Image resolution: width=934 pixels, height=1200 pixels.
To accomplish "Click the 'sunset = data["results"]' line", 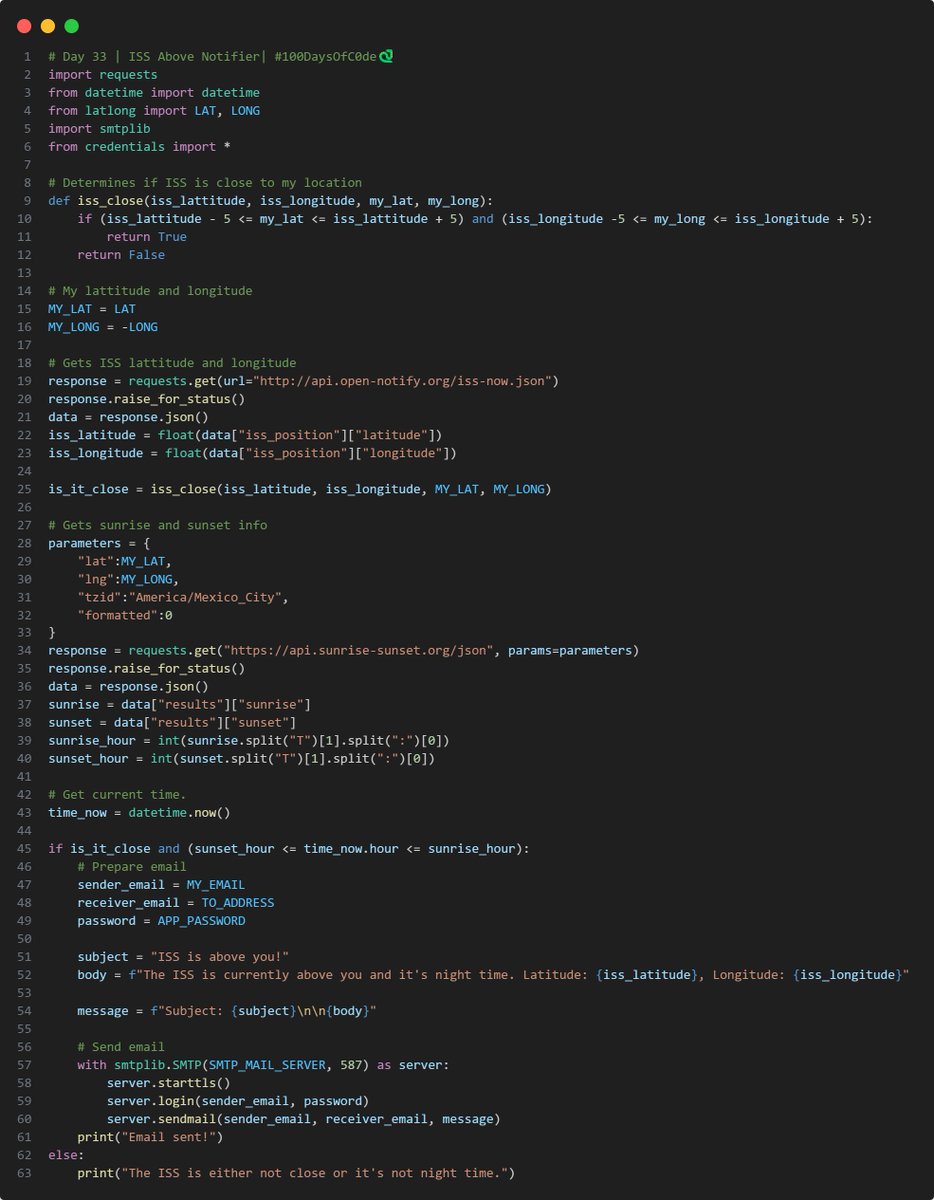I will [x=172, y=723].
